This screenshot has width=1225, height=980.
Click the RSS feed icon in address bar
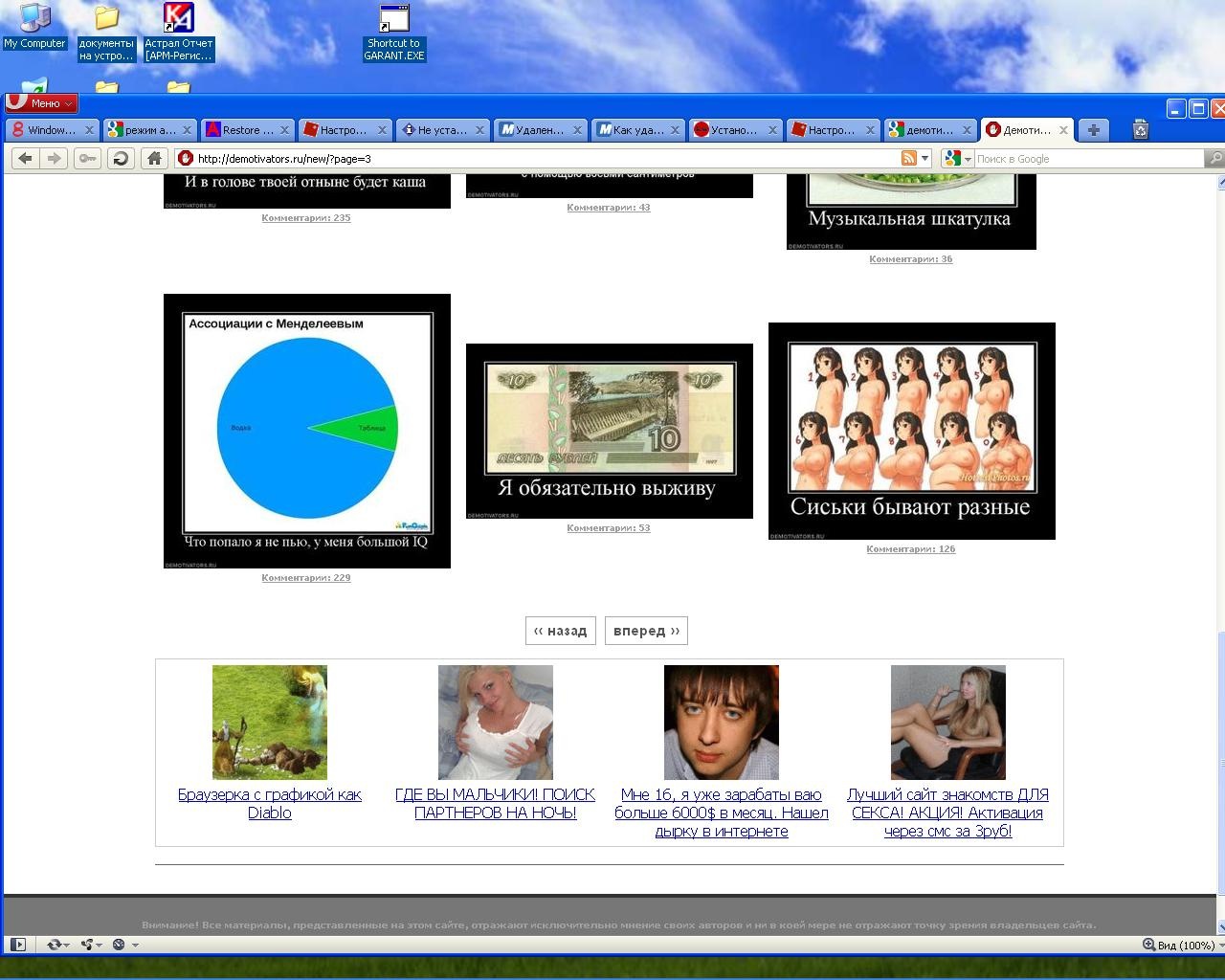click(x=909, y=159)
